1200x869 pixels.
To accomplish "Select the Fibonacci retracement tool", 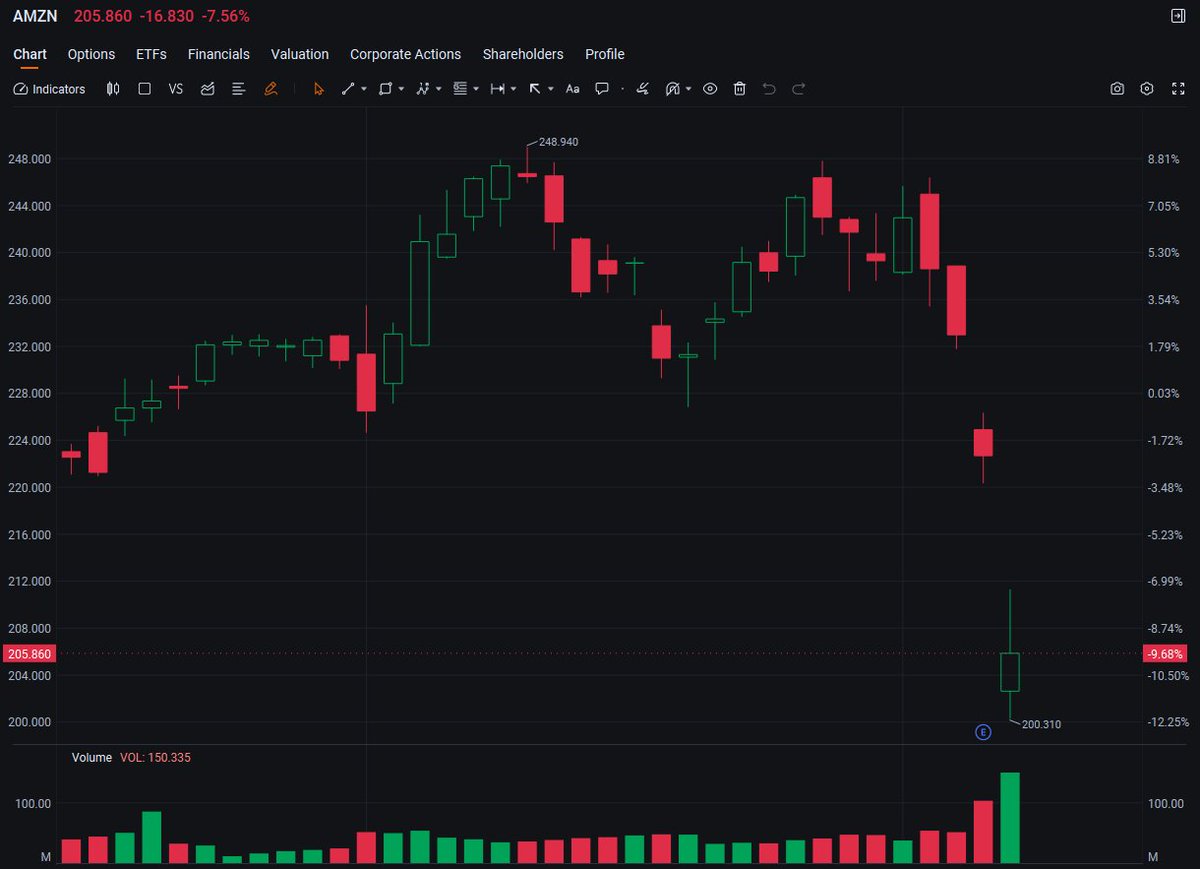I will coord(460,89).
